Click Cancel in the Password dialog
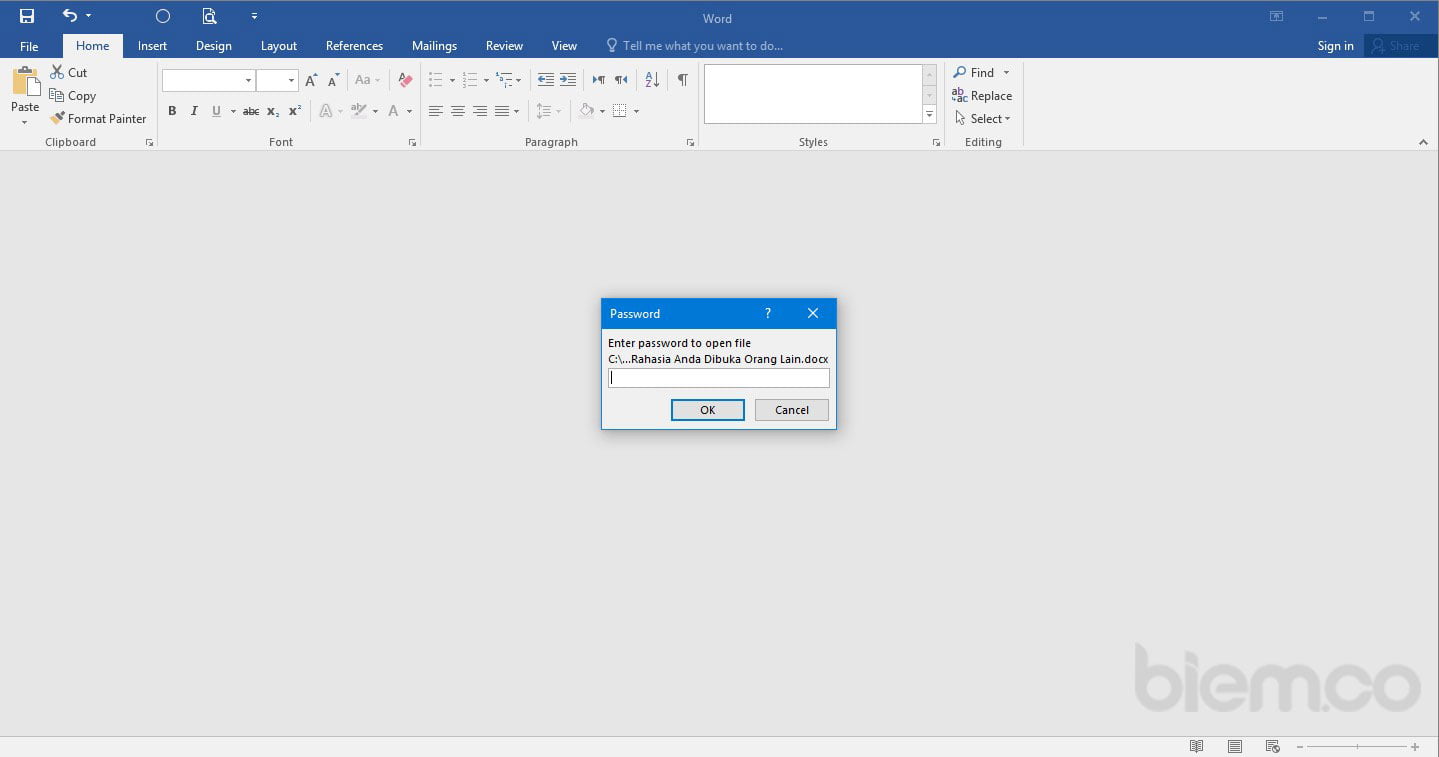The image size is (1439, 757). tap(791, 410)
